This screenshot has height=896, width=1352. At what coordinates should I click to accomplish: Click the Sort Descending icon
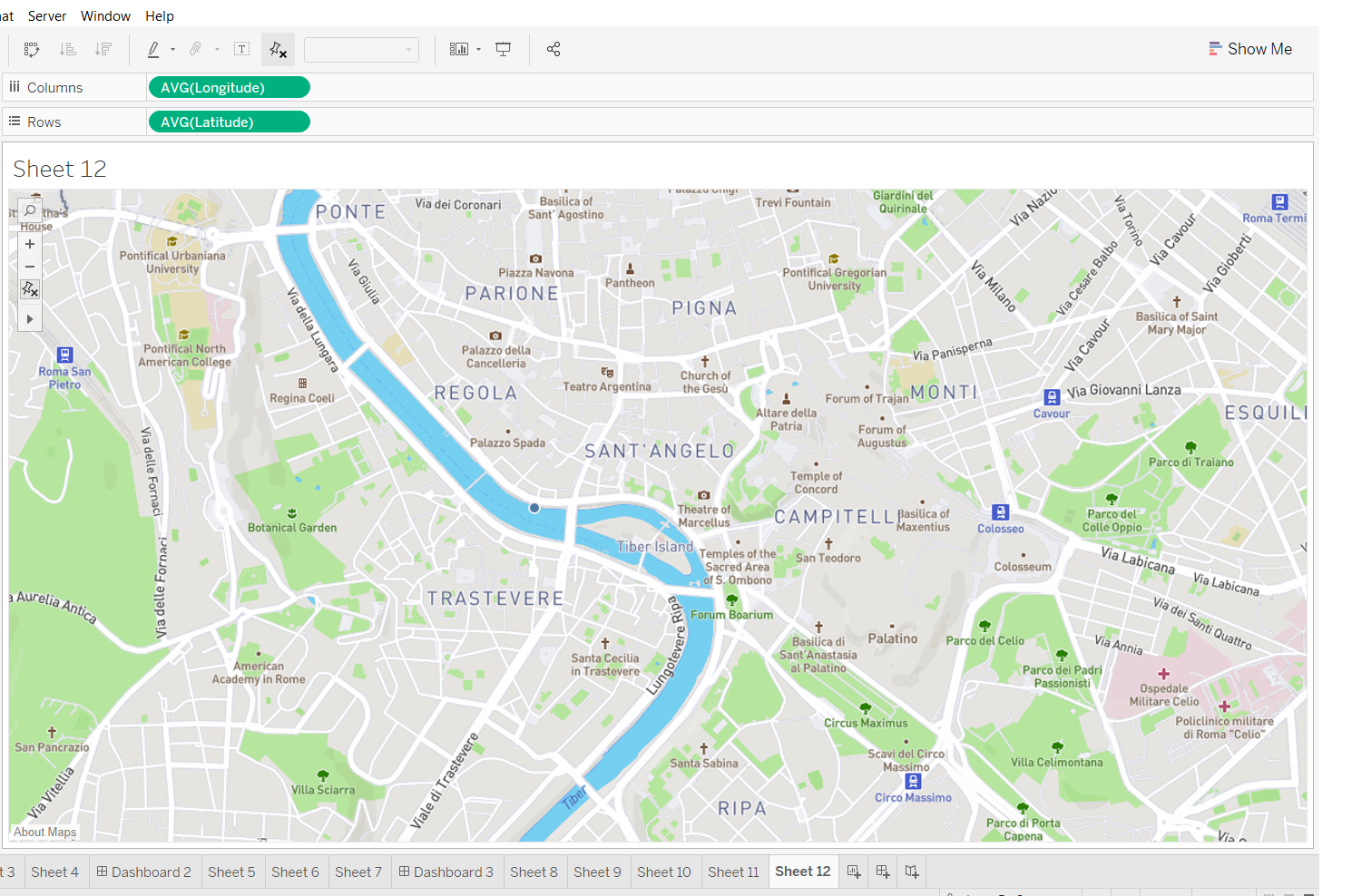pos(103,49)
